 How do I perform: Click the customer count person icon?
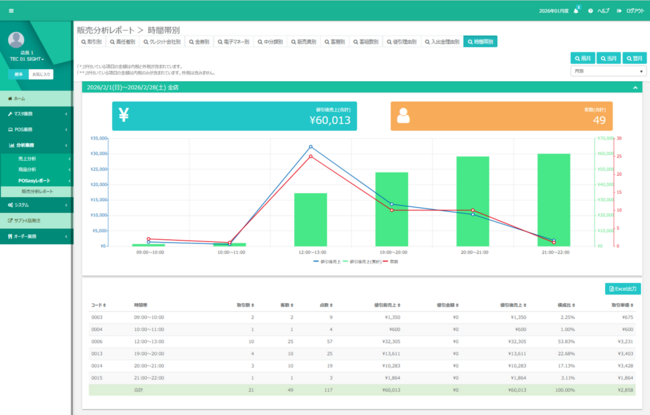403,115
